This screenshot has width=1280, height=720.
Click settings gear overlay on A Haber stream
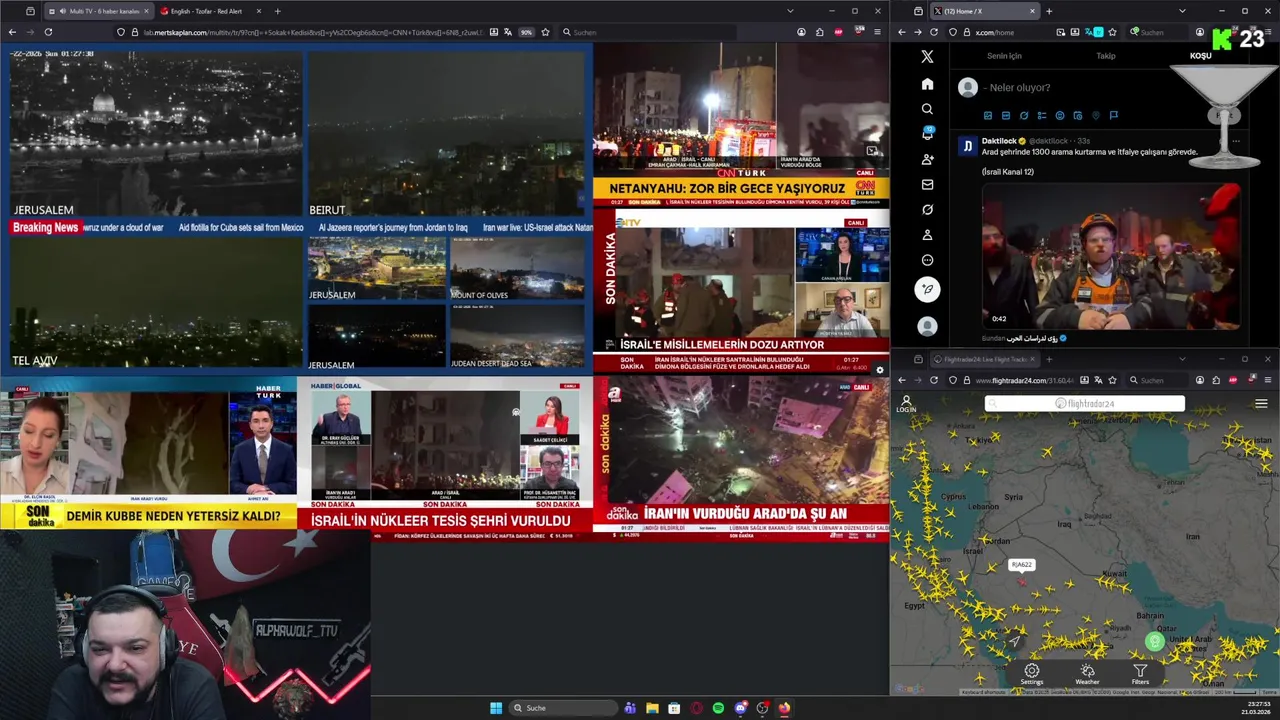click(x=880, y=370)
